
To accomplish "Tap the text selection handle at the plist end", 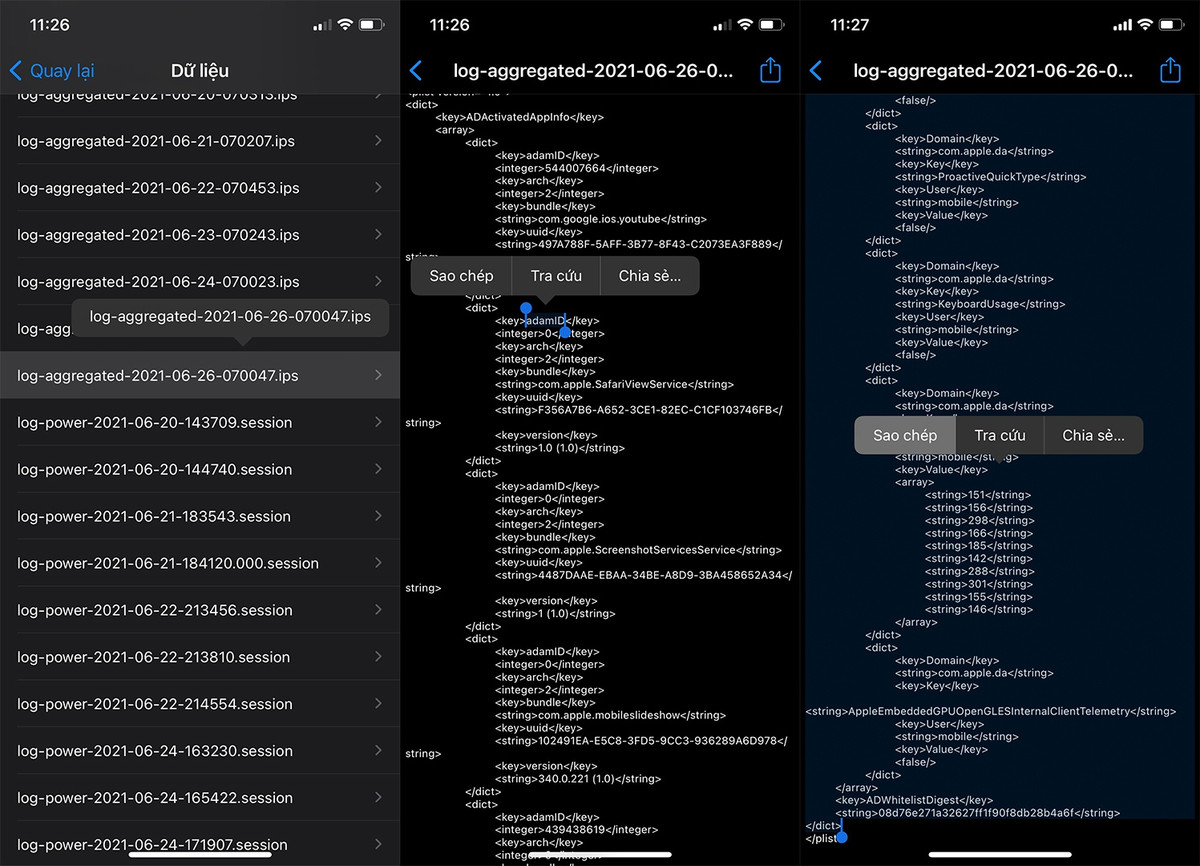I will 842,836.
